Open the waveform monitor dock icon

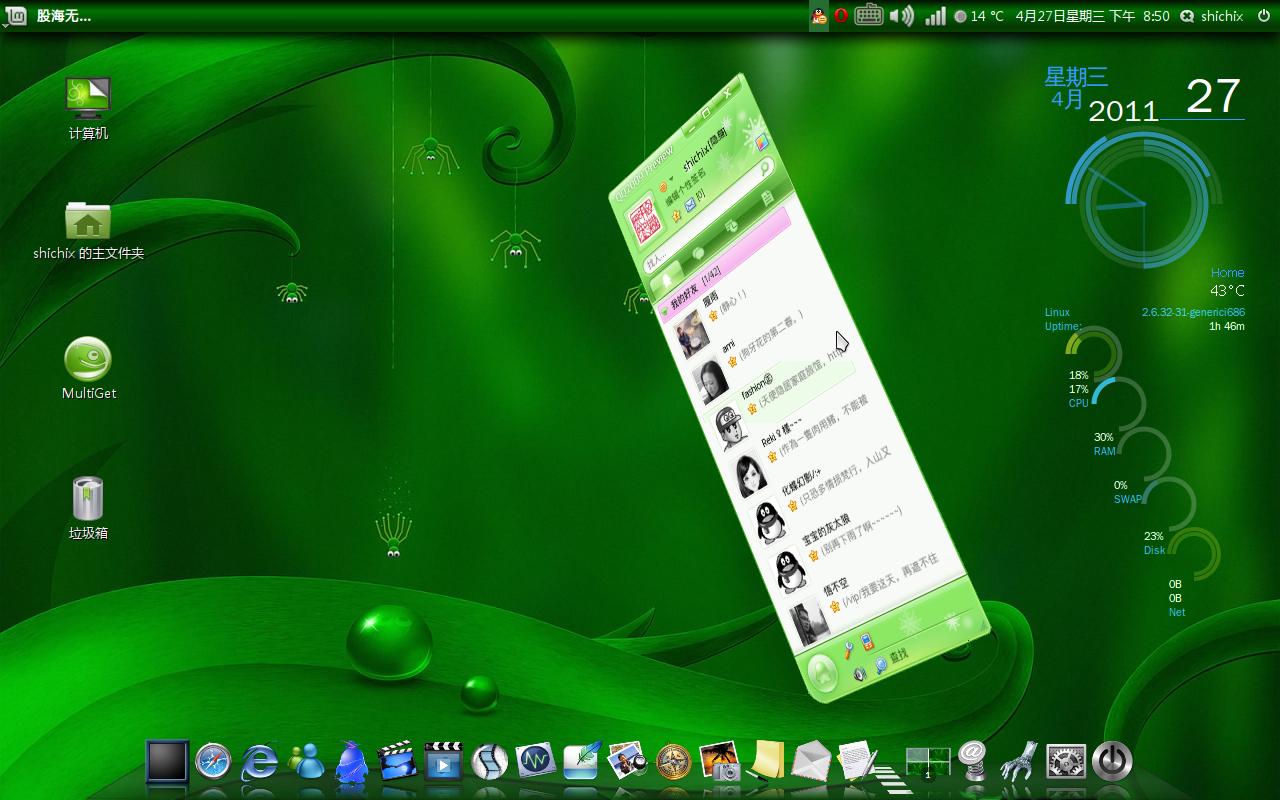pyautogui.click(x=535, y=761)
